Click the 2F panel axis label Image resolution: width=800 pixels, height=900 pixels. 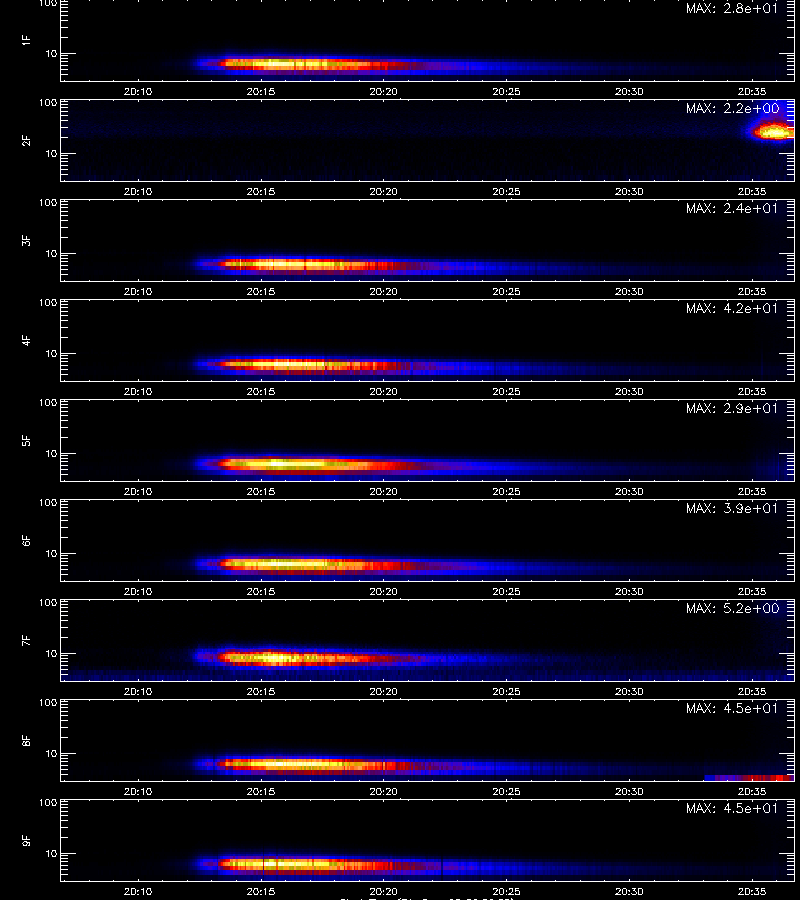[x=26, y=141]
